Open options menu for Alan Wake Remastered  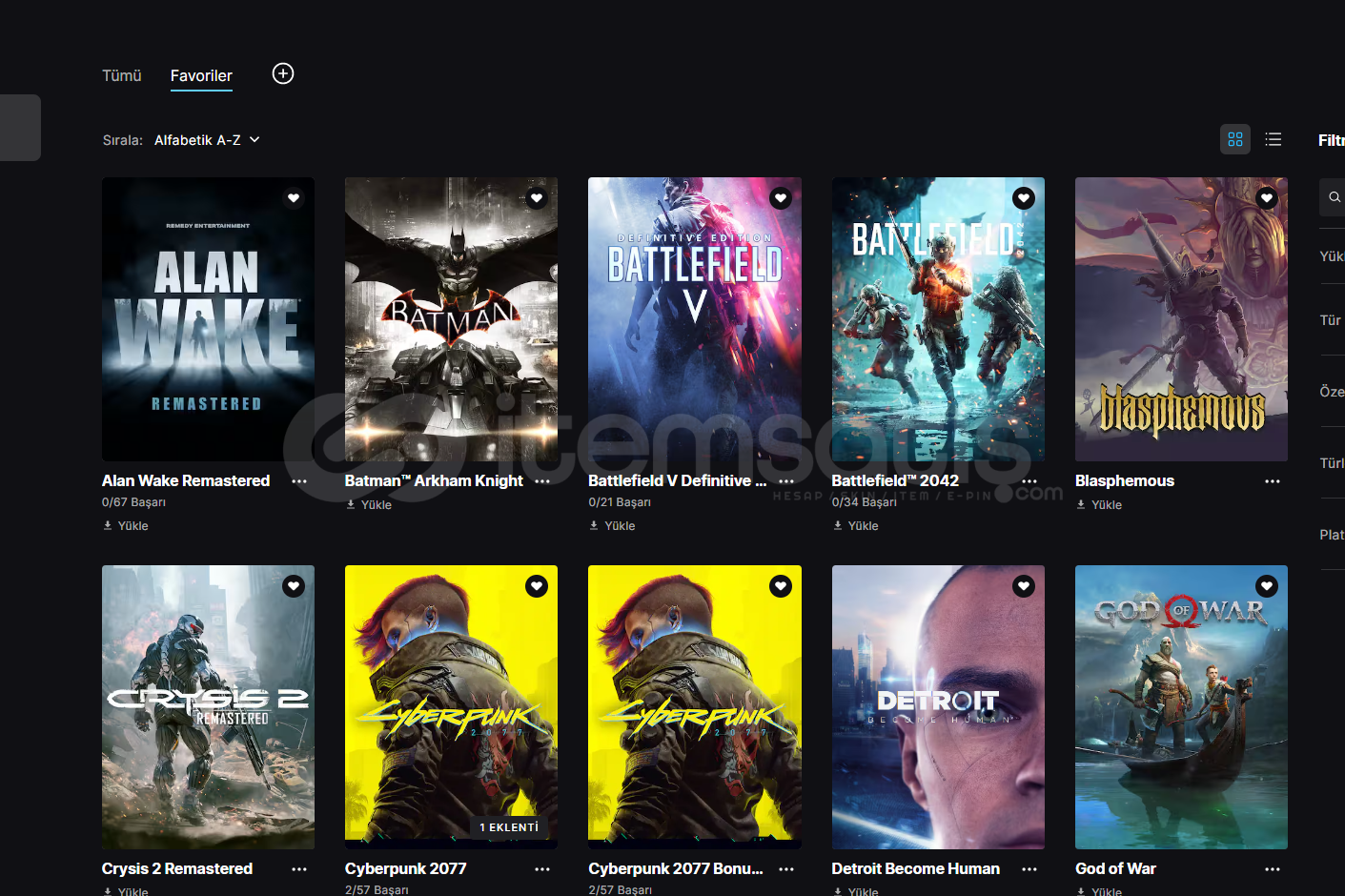coord(299,481)
